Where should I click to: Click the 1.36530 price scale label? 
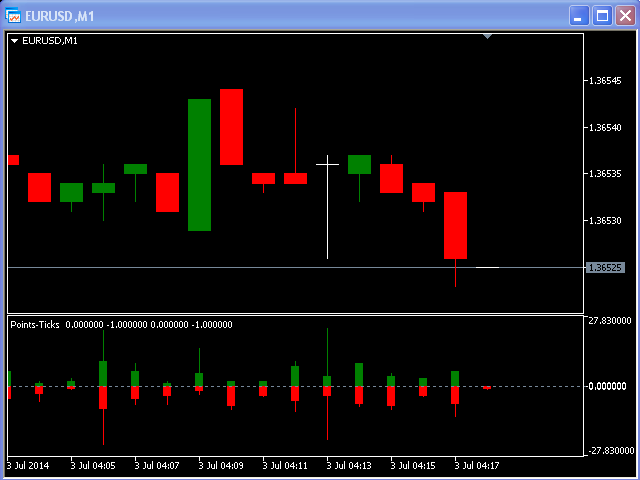(x=605, y=221)
